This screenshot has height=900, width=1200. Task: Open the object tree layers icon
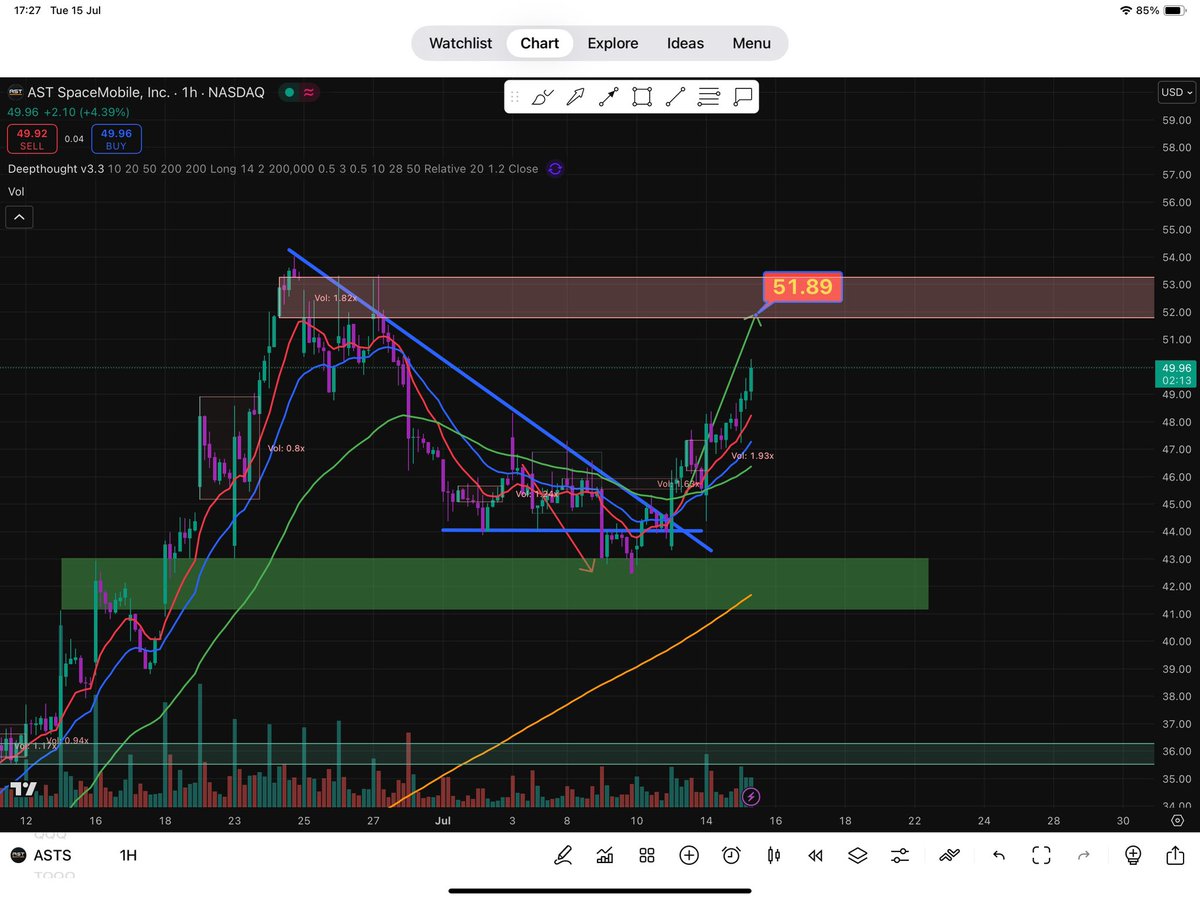(857, 856)
